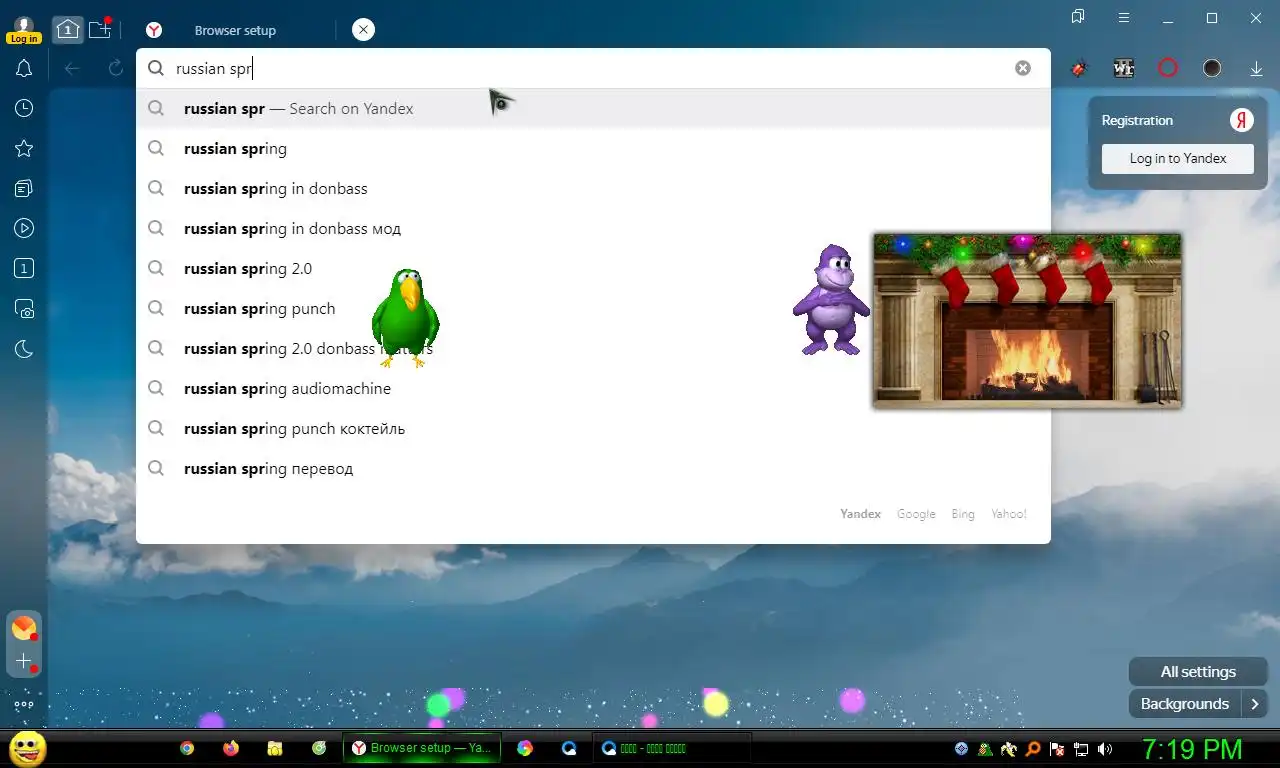The image size is (1280, 768).
Task: Click the dark circle extension icon
Action: [1212, 68]
